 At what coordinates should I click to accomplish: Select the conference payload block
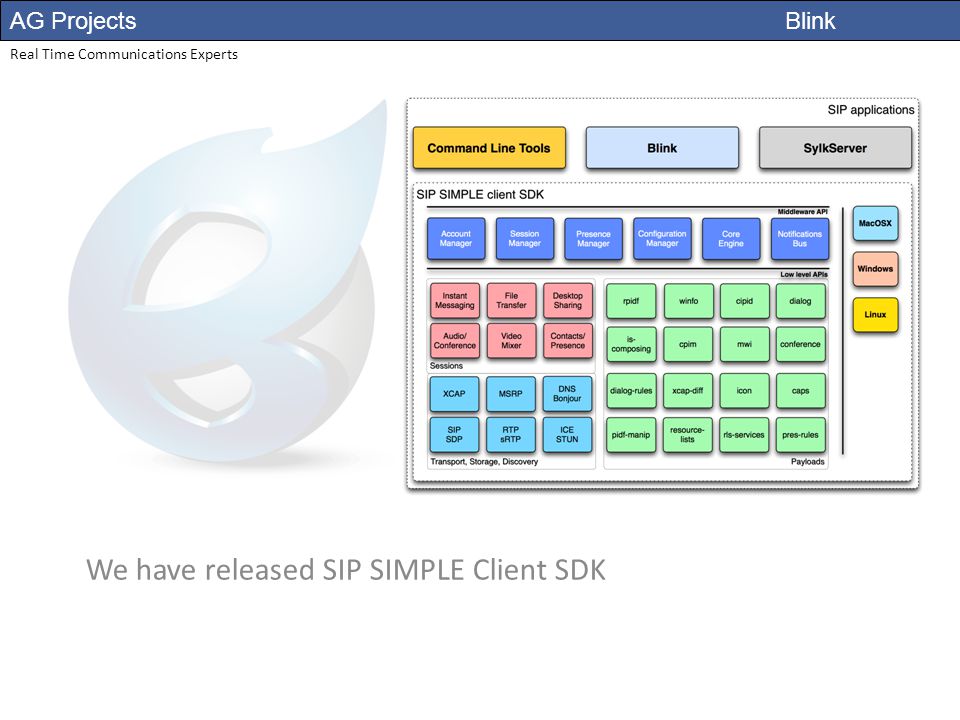(x=800, y=344)
